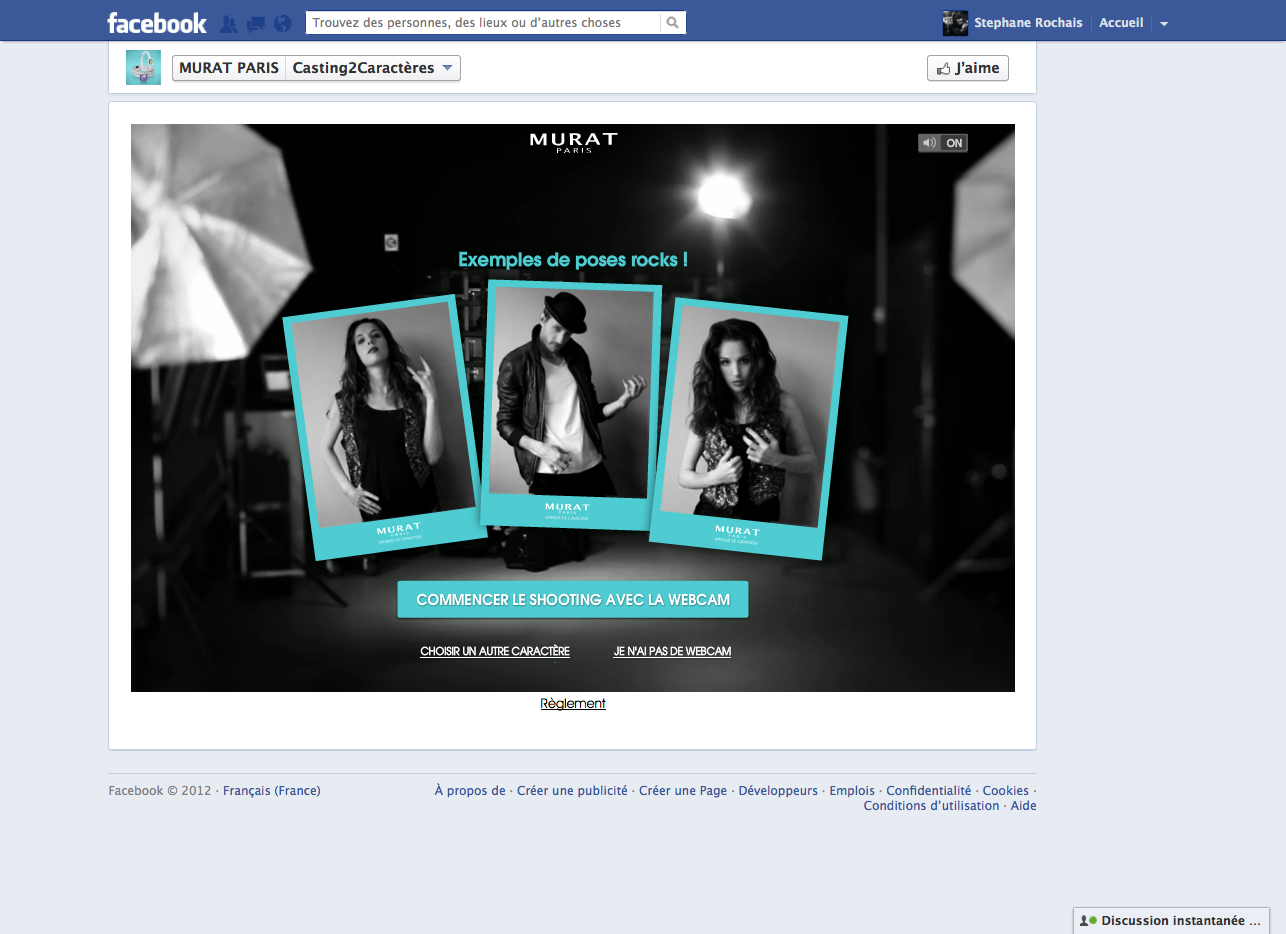
Task: Click the MURAT PARIS page thumbnail icon
Action: [x=143, y=68]
